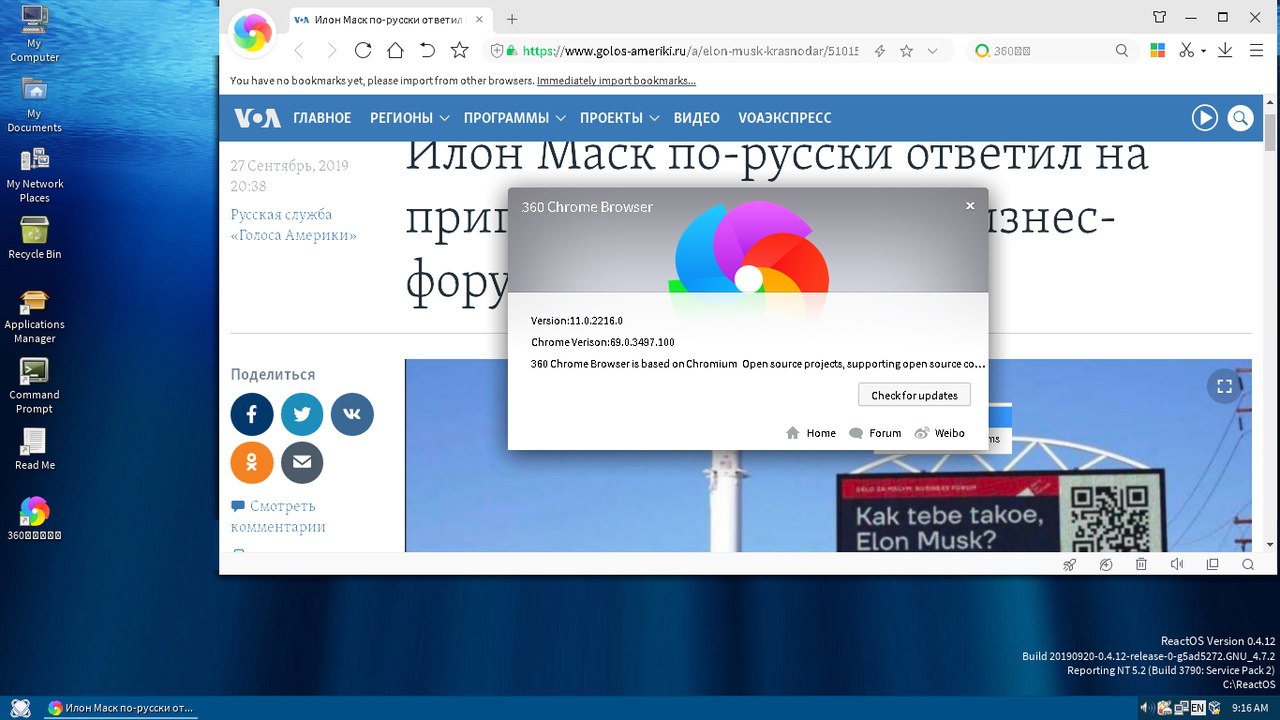Click the lightning speed mode icon
Screen dimensions: 1280x720
pos(880,51)
